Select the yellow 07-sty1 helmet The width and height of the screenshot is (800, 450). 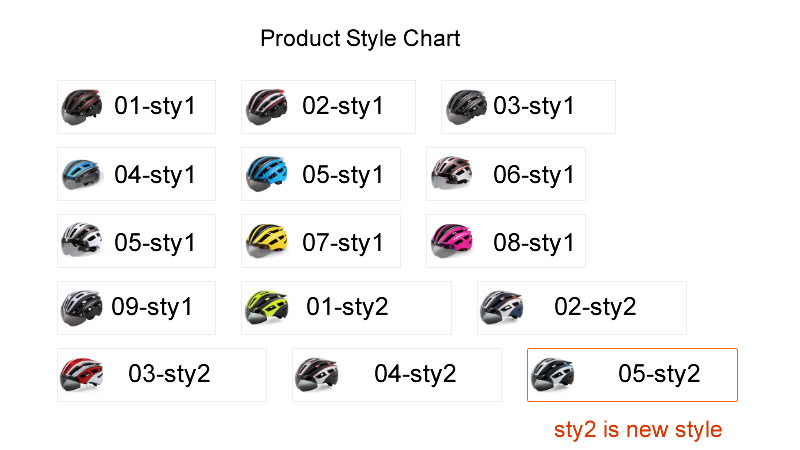[x=320, y=241]
